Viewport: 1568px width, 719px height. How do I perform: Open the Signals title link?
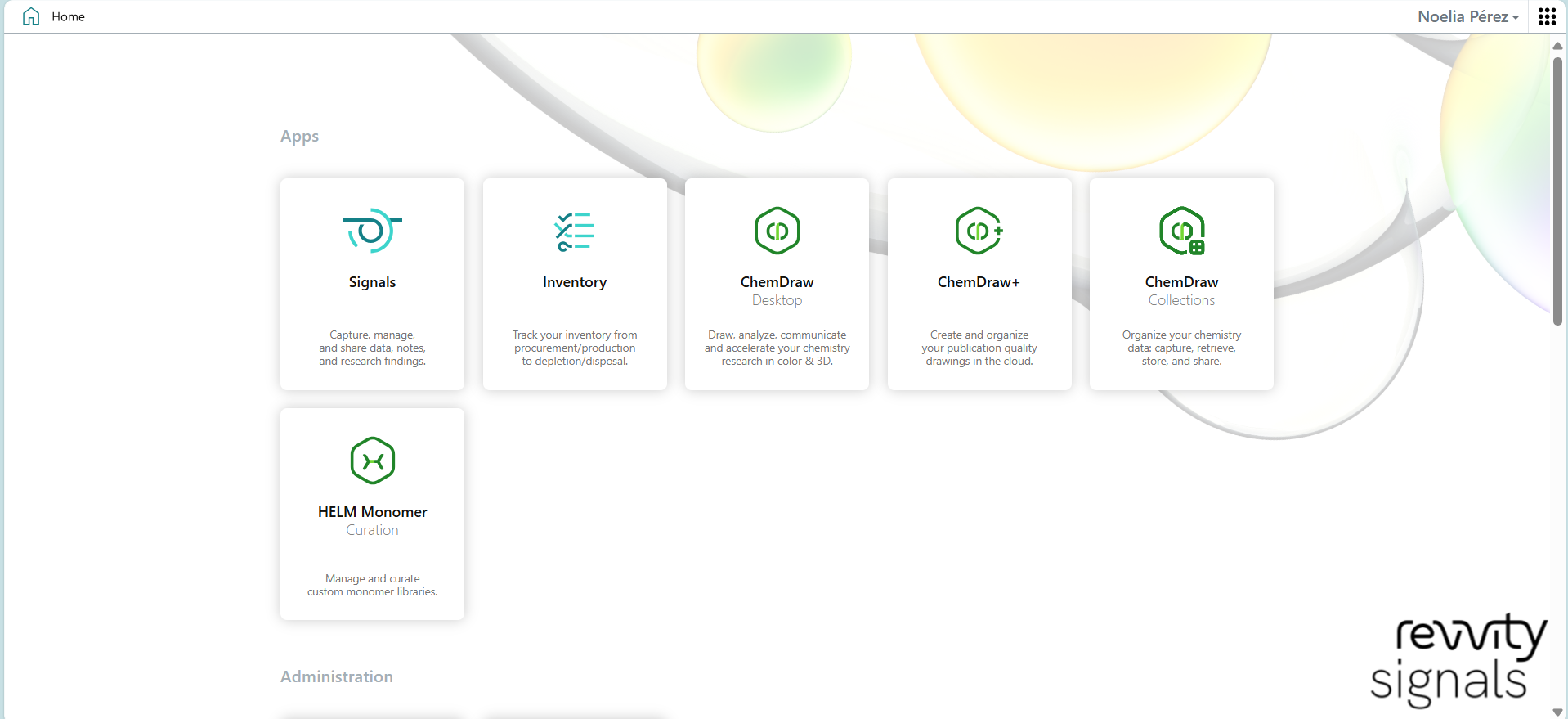[x=372, y=282]
